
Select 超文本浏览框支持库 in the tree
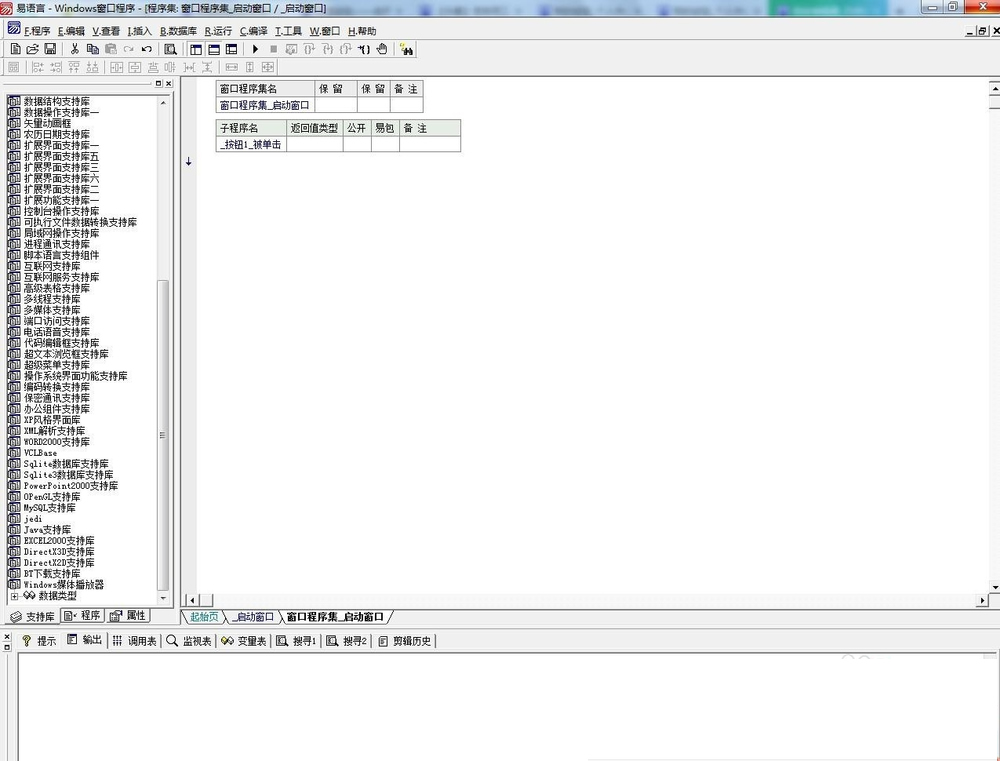66,354
